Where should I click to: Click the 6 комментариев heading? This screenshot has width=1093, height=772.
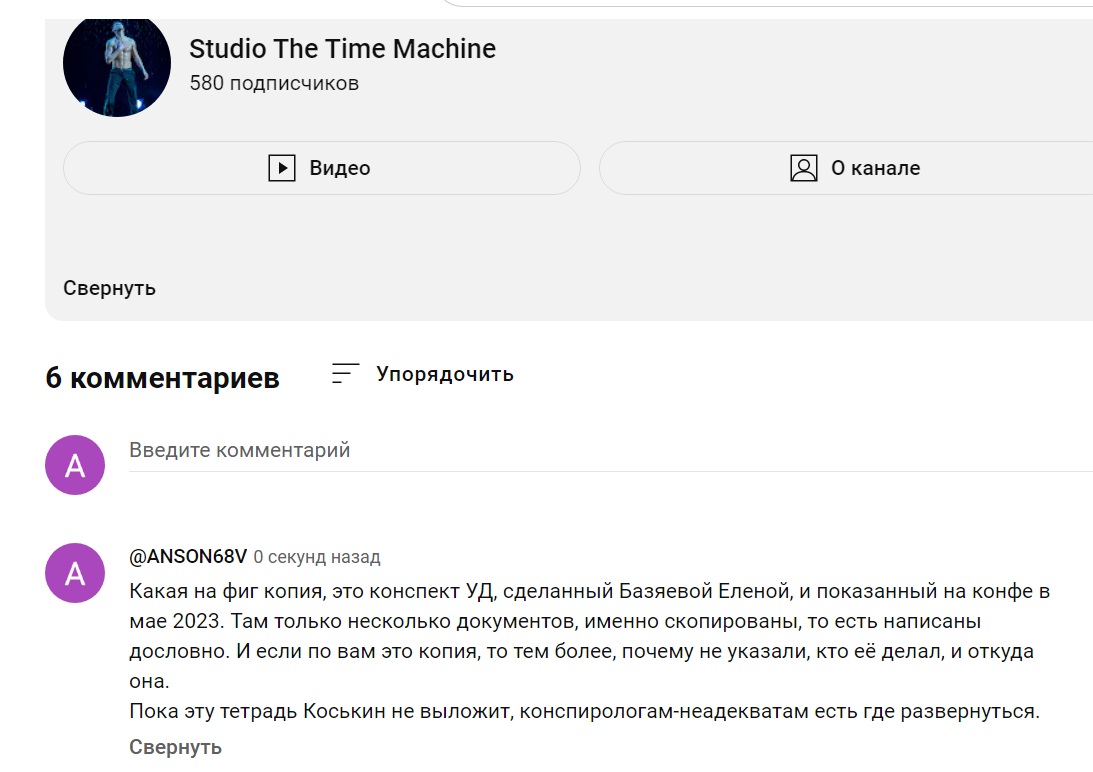pyautogui.click(x=162, y=378)
